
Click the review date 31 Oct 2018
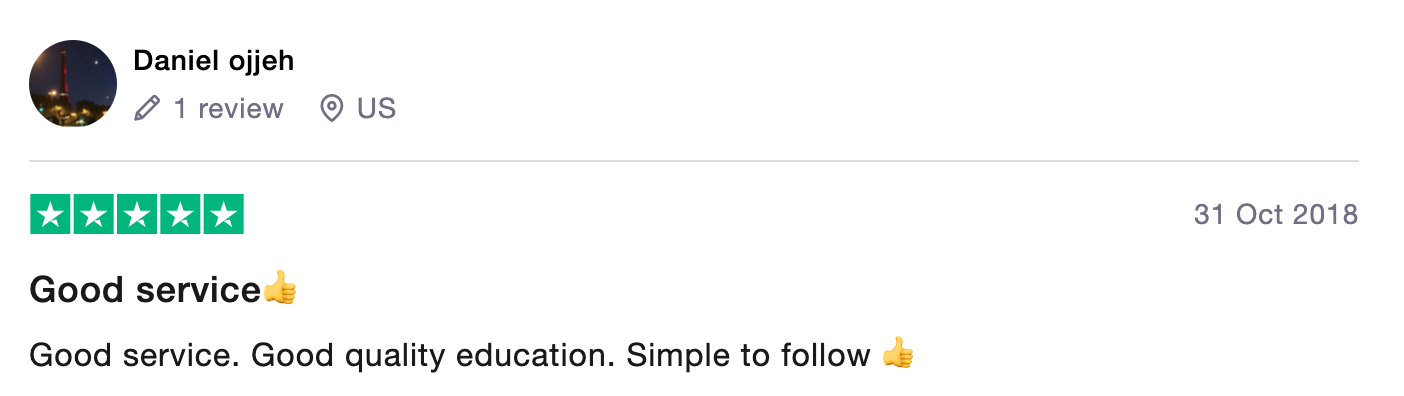coord(1276,214)
